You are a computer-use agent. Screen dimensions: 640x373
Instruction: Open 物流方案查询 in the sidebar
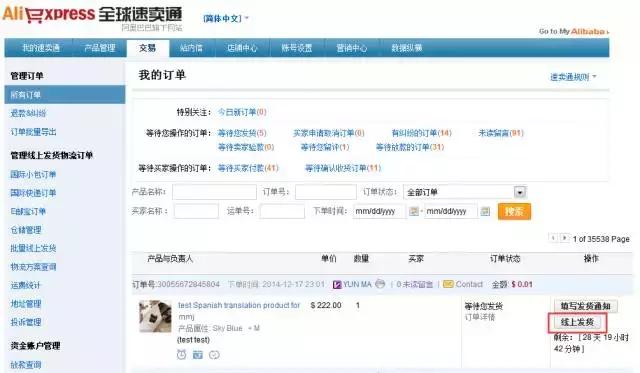pyautogui.click(x=33, y=267)
